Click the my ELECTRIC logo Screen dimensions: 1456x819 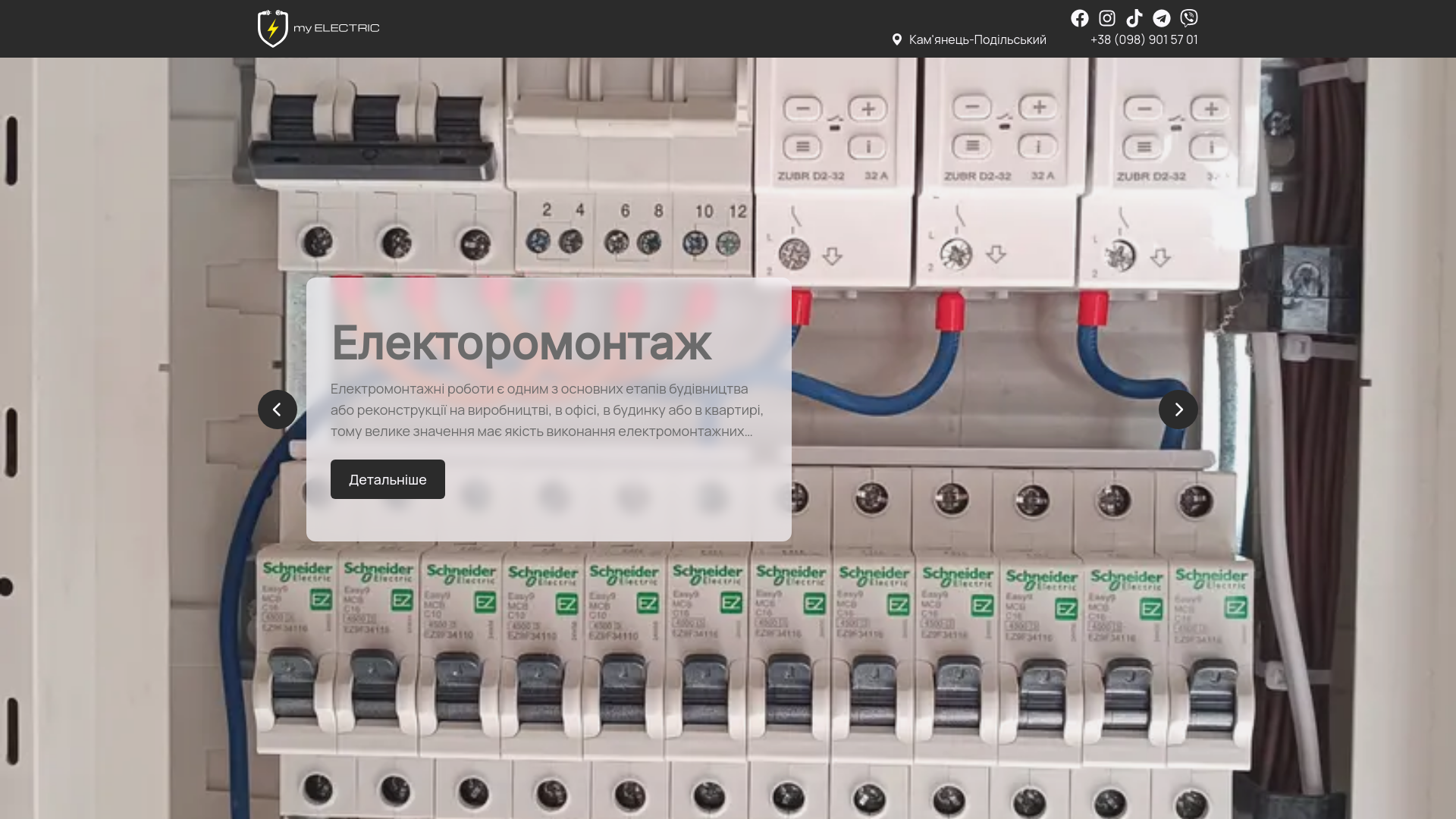pos(318,29)
